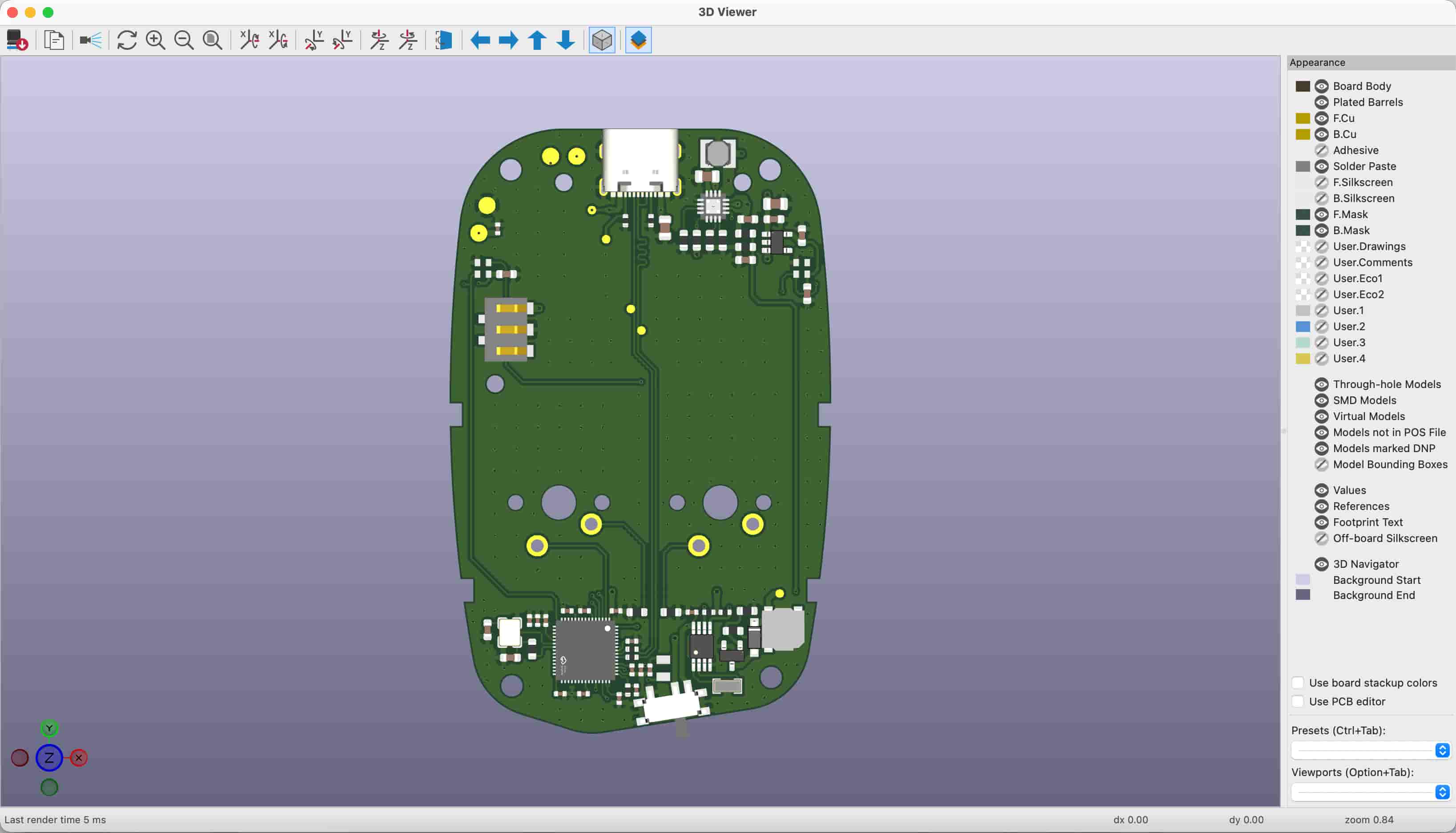Click the F.Cu color swatch

tap(1303, 118)
